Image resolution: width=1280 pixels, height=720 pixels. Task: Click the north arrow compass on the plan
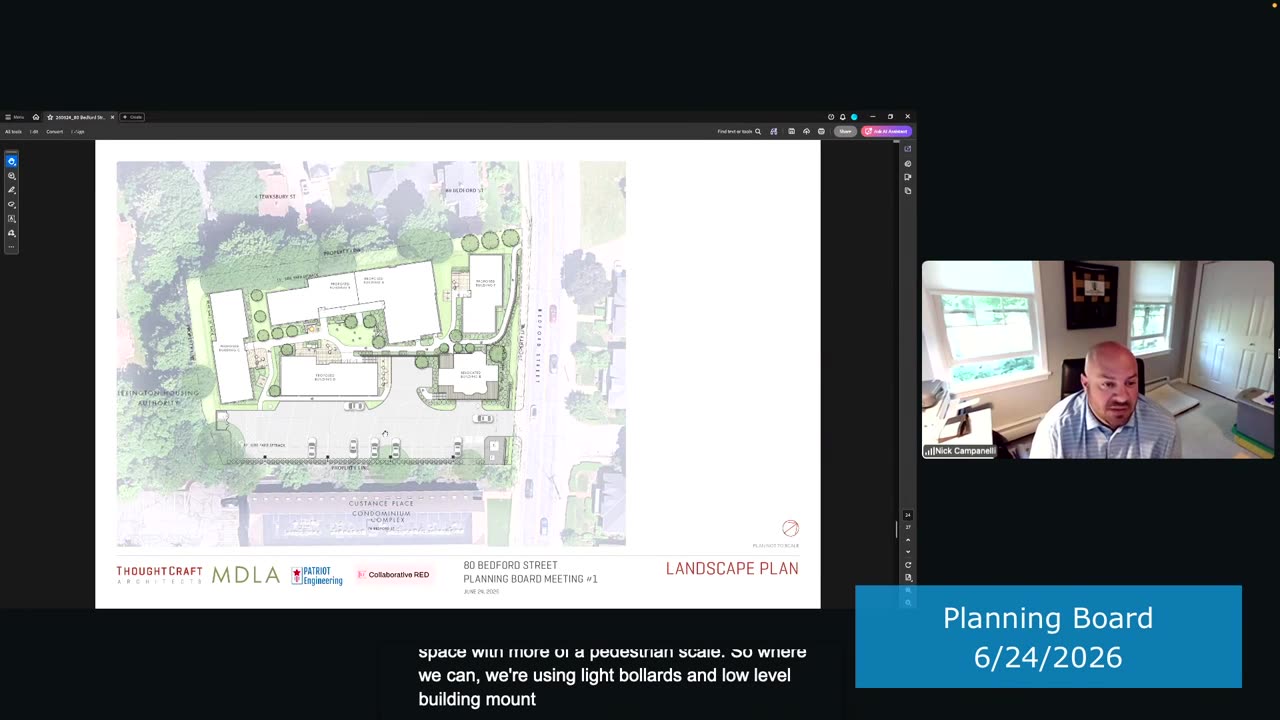(790, 528)
